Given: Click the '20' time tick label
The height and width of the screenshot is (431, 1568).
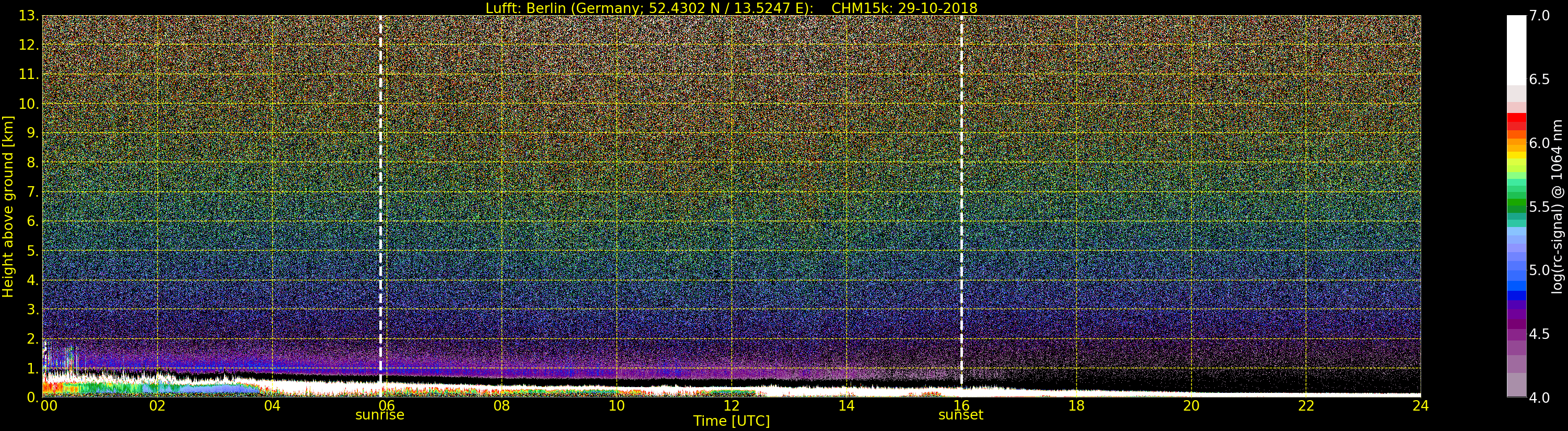Looking at the screenshot, I should 1191,405.
